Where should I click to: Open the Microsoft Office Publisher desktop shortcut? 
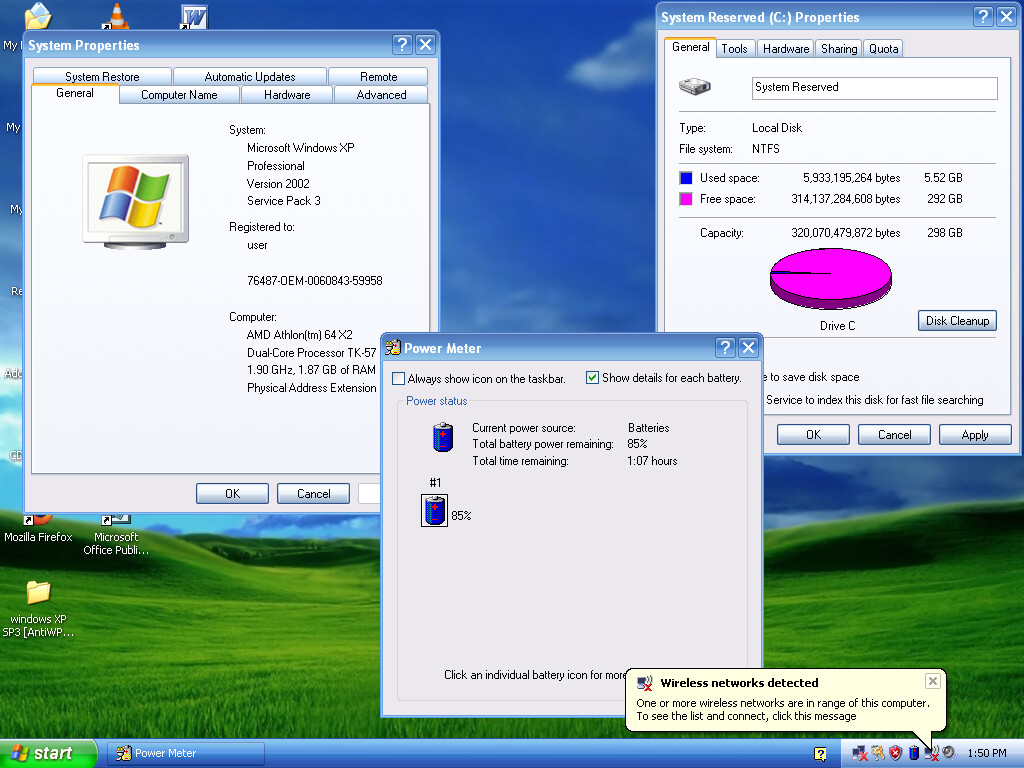point(116,534)
